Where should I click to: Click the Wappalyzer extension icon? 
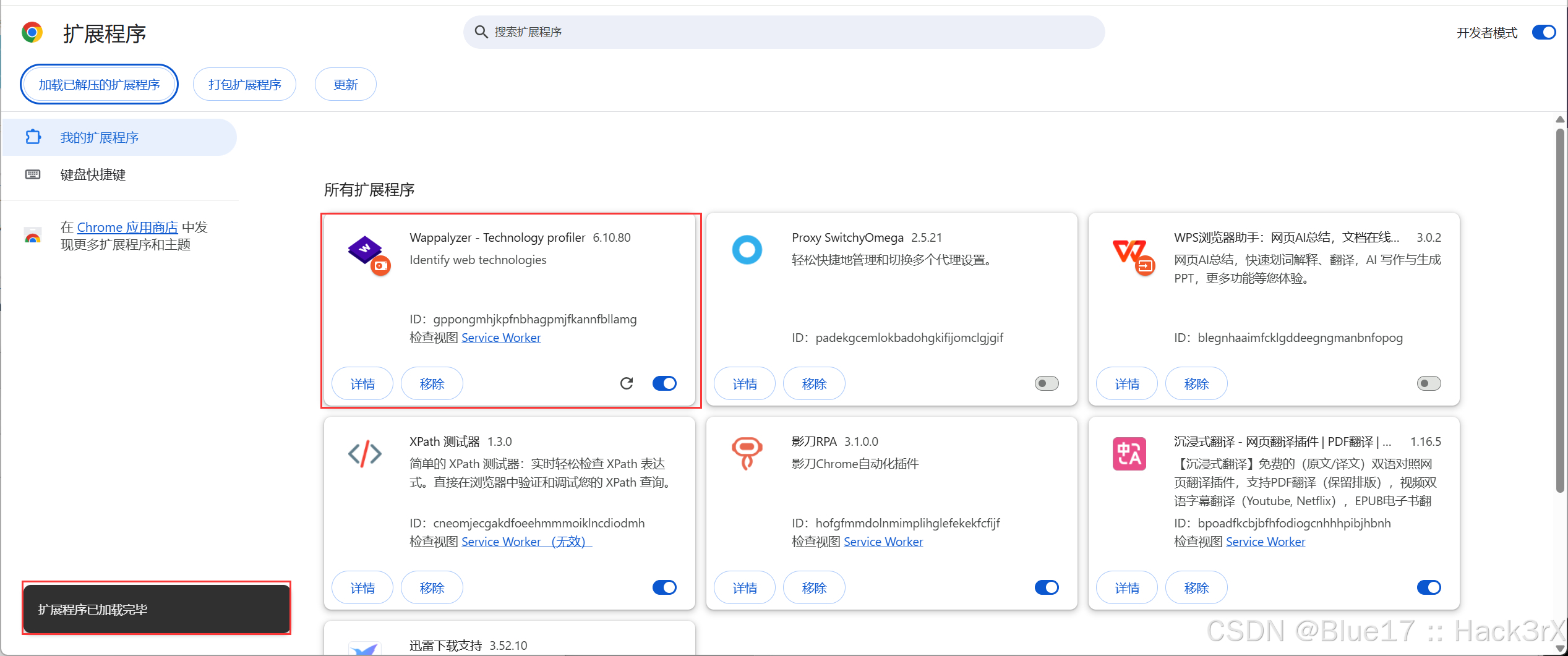pos(369,255)
